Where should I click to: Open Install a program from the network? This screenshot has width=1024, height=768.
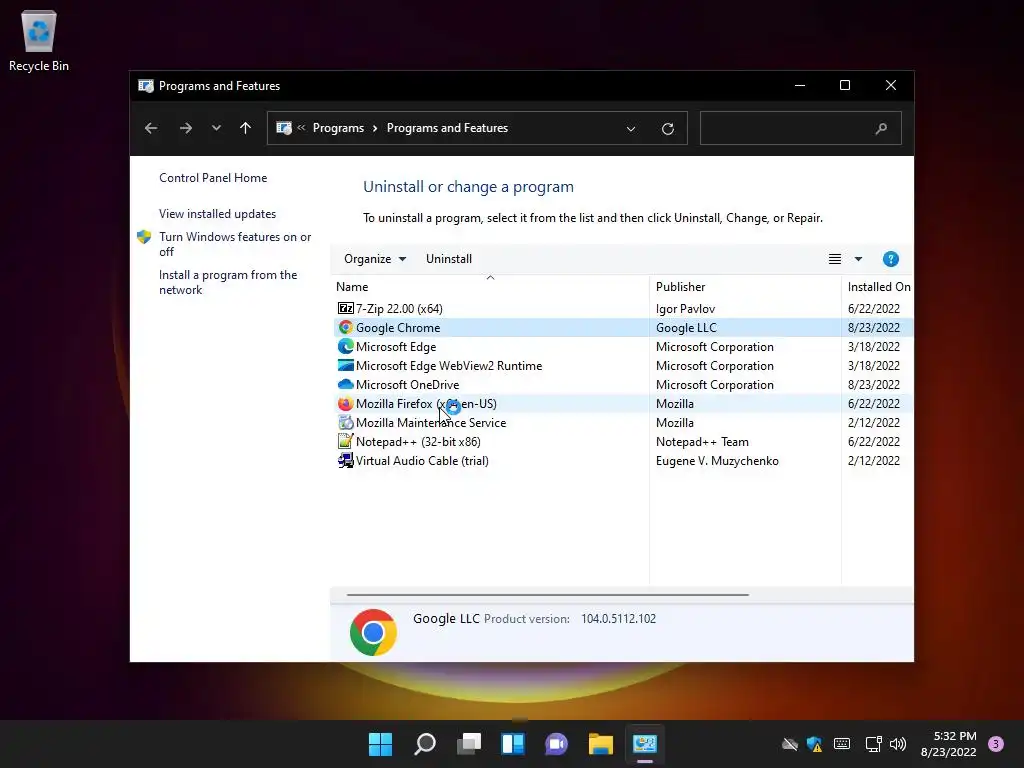pyautogui.click(x=228, y=282)
